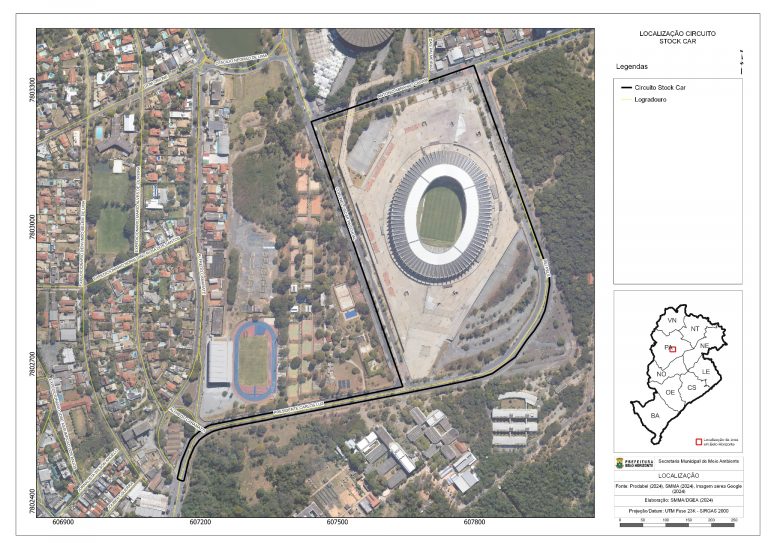Select the OE region on the inset map
Viewport: 768px width, 543px height.
(x=670, y=393)
